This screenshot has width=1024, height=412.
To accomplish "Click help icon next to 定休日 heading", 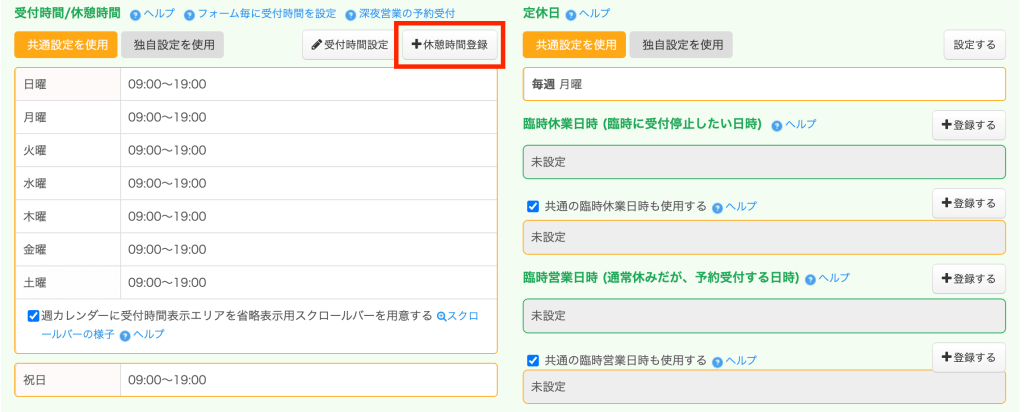I will 571,15.
